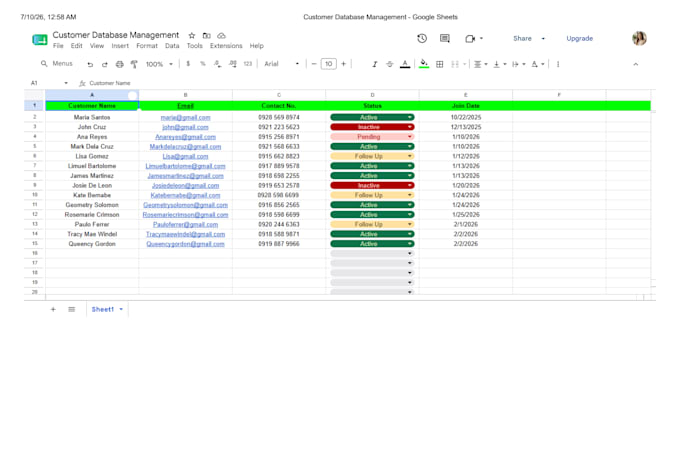
Task: Open text color picker
Action: 405,64
